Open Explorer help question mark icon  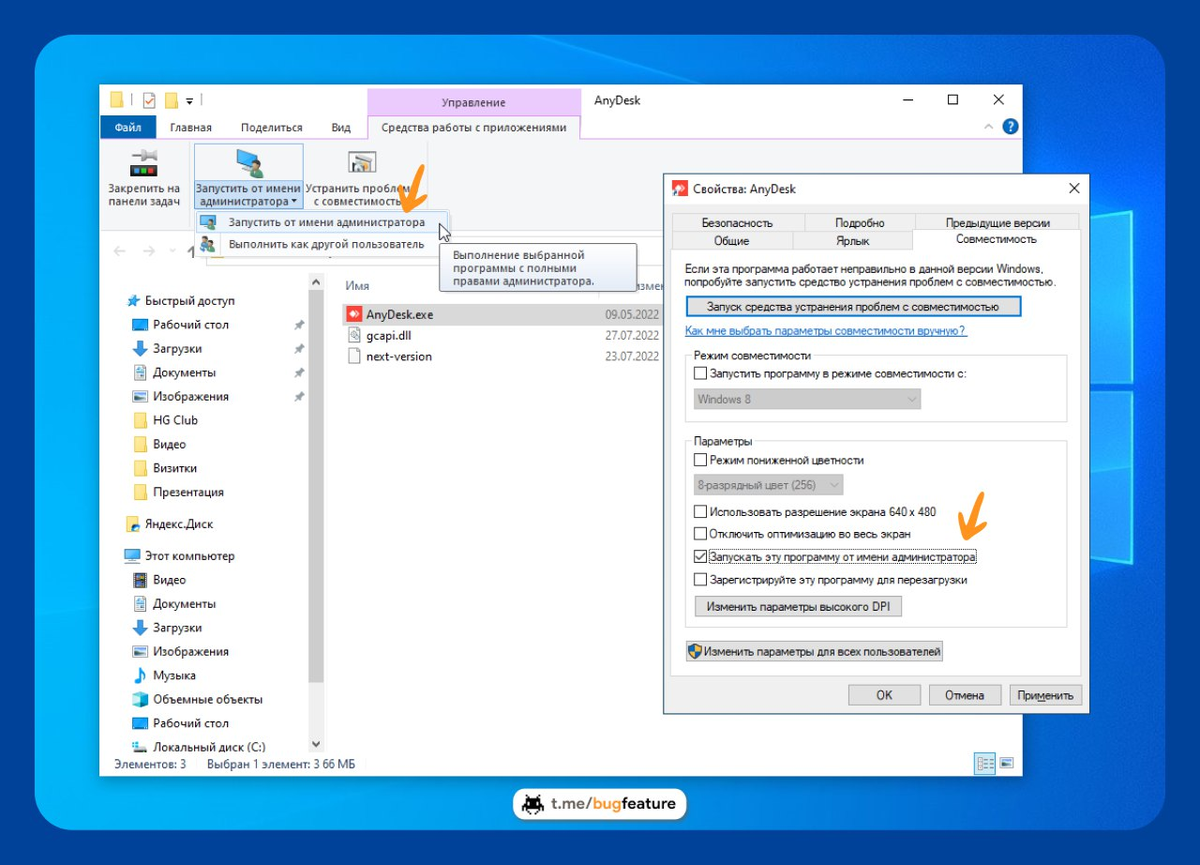point(1010,127)
